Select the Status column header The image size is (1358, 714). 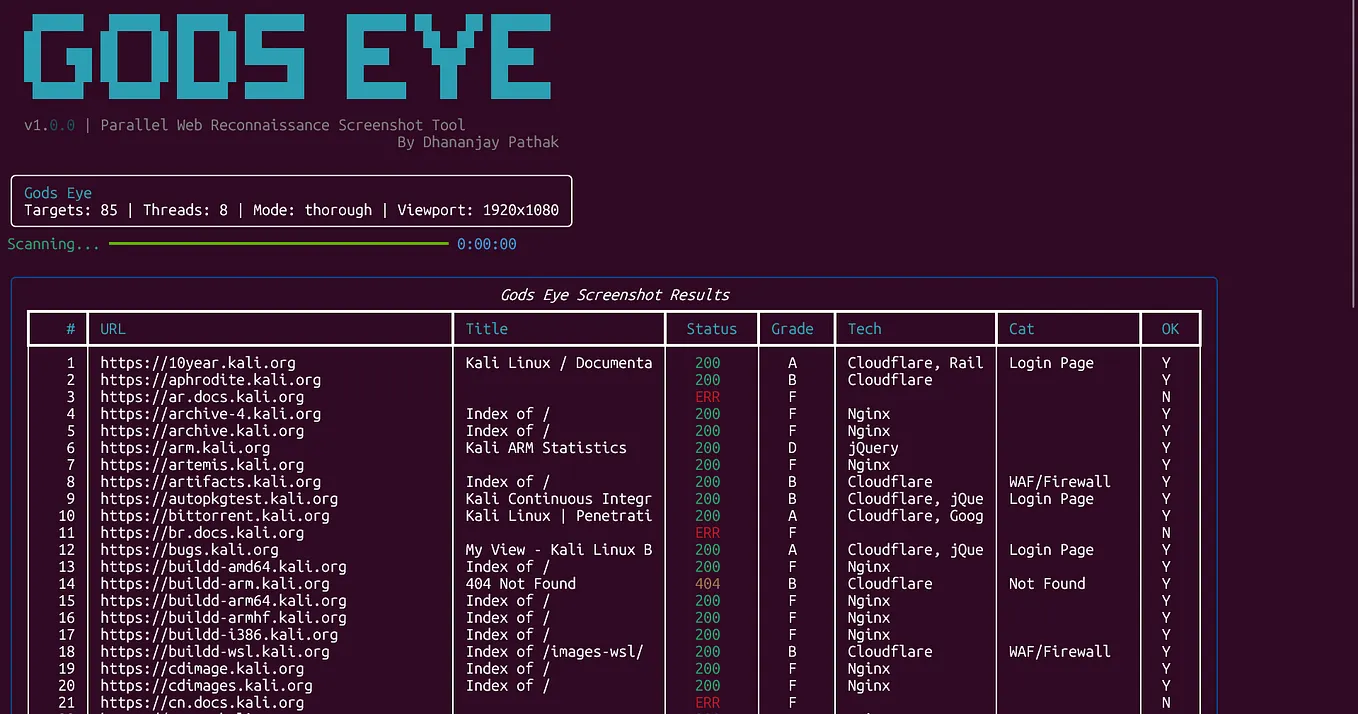712,329
